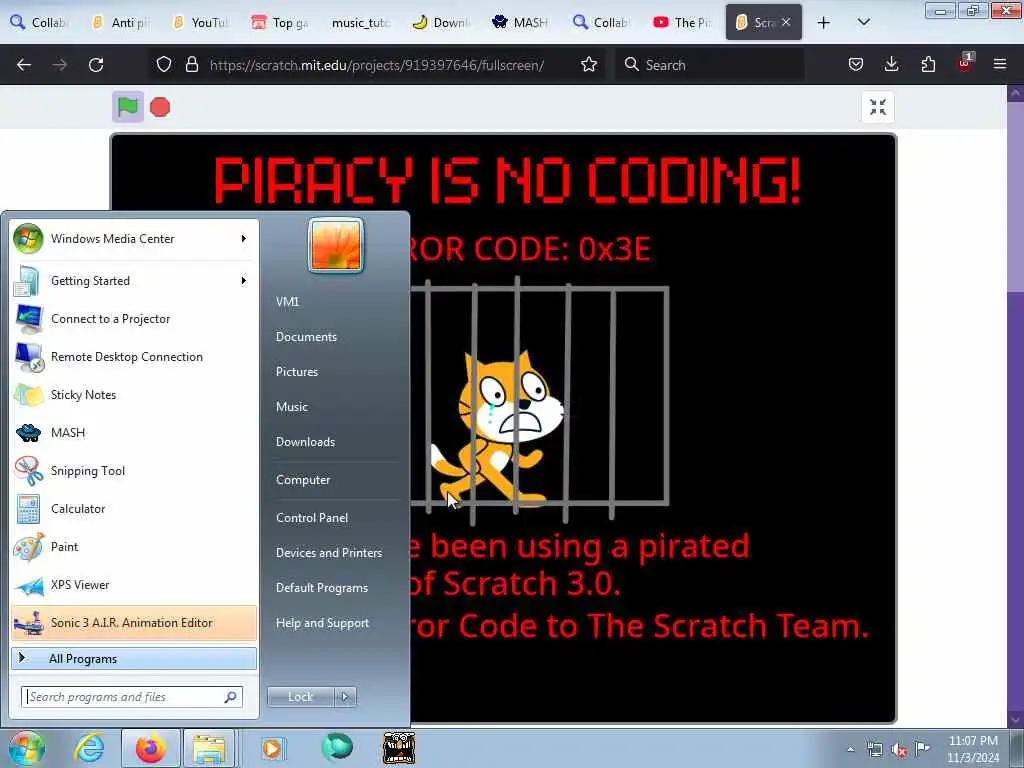1024x768 pixels.
Task: Bookmark this page with the star
Action: (x=588, y=65)
